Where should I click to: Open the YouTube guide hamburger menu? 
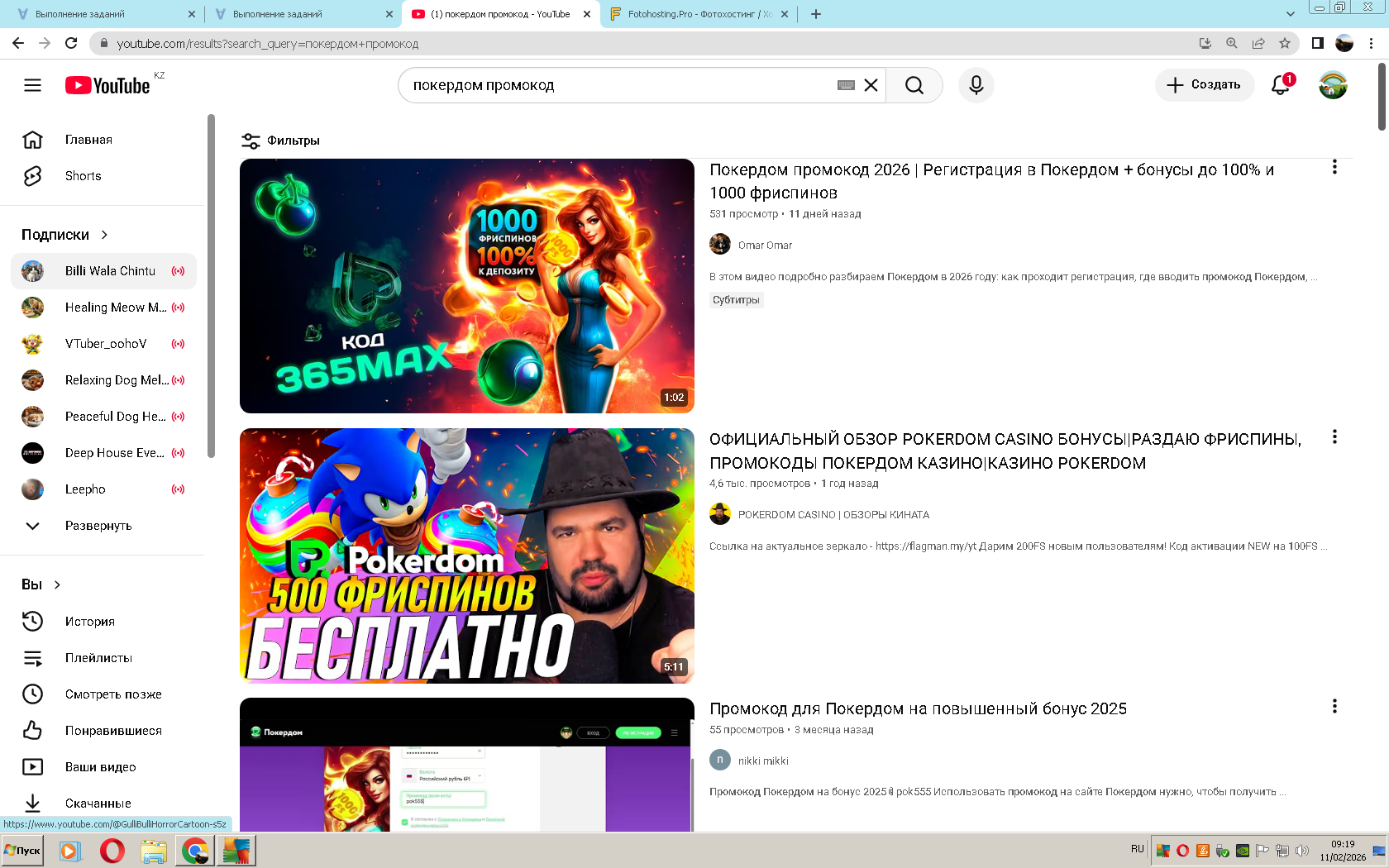pos(32,85)
